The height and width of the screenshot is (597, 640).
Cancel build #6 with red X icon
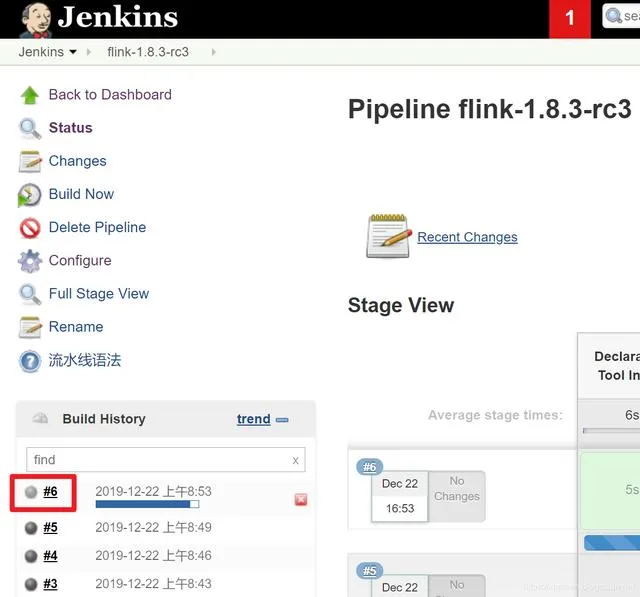click(301, 500)
